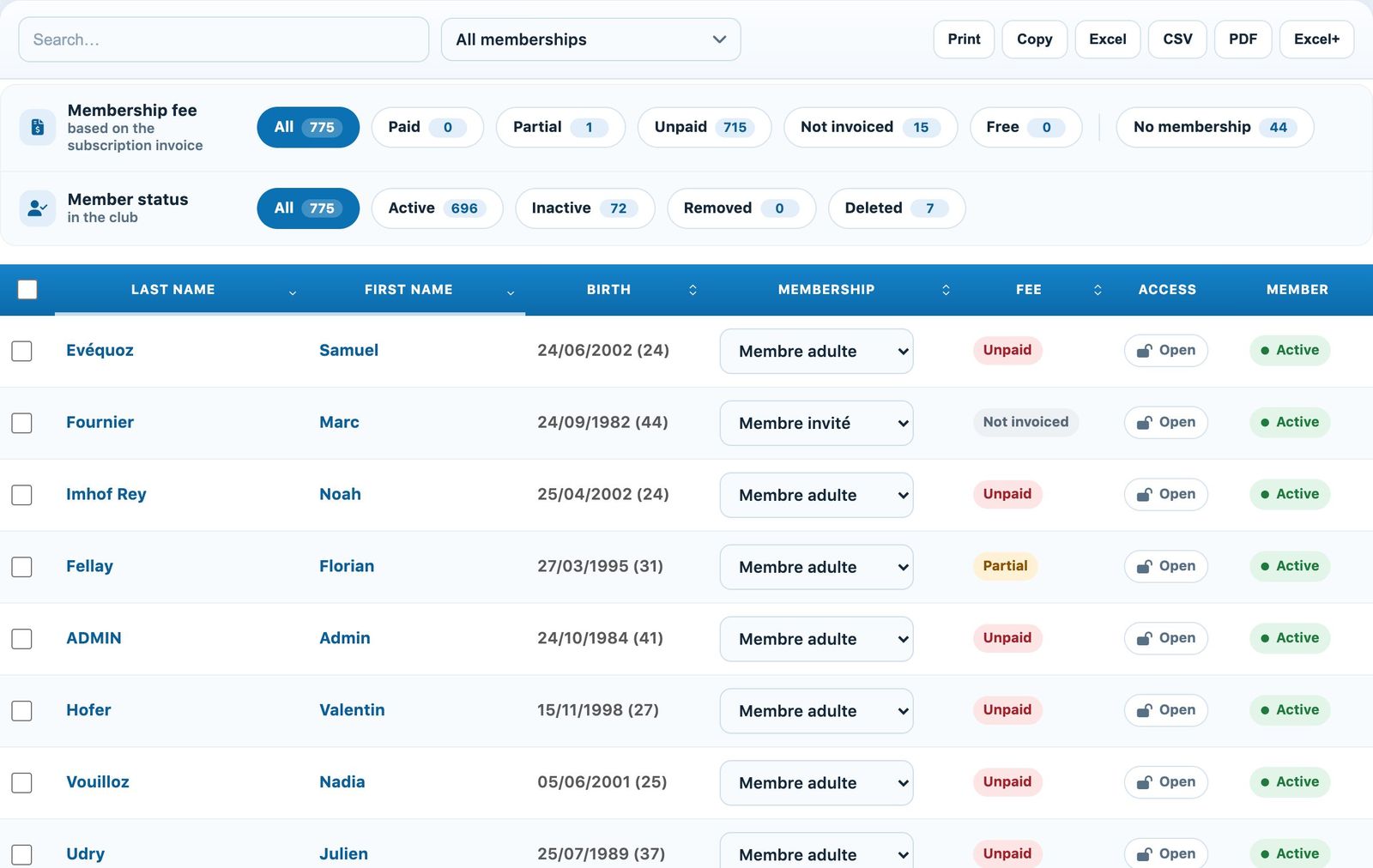The height and width of the screenshot is (868, 1373).
Task: Click Open access badge for Vouilloz
Action: point(1166,782)
